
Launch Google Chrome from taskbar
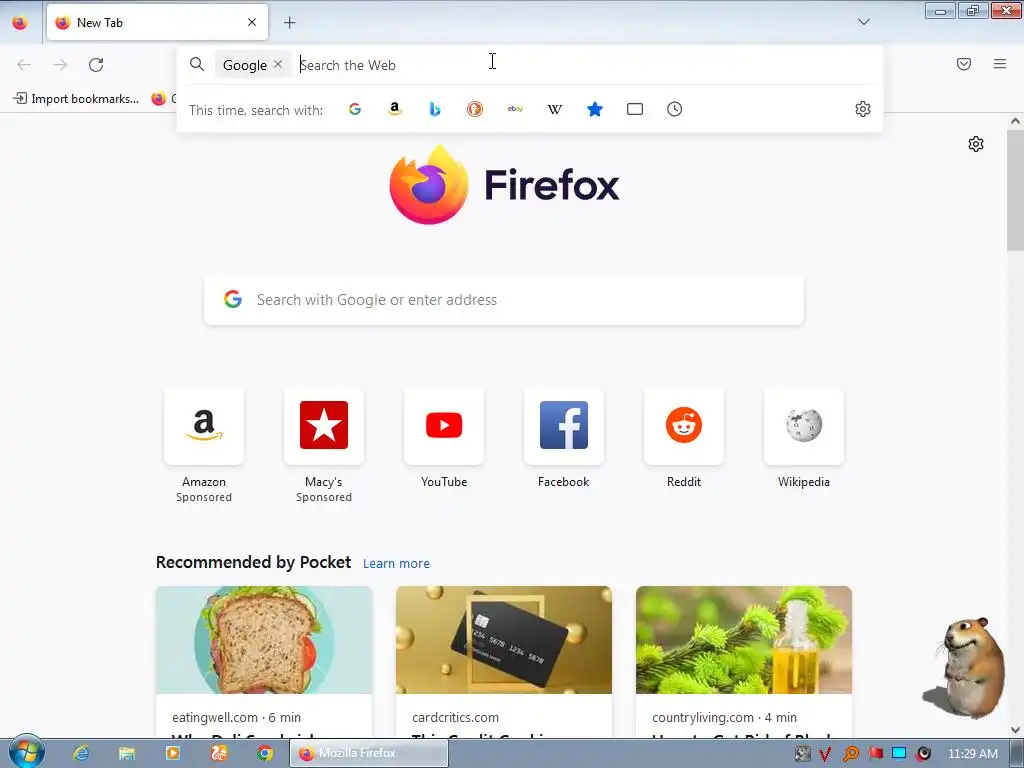pos(264,753)
